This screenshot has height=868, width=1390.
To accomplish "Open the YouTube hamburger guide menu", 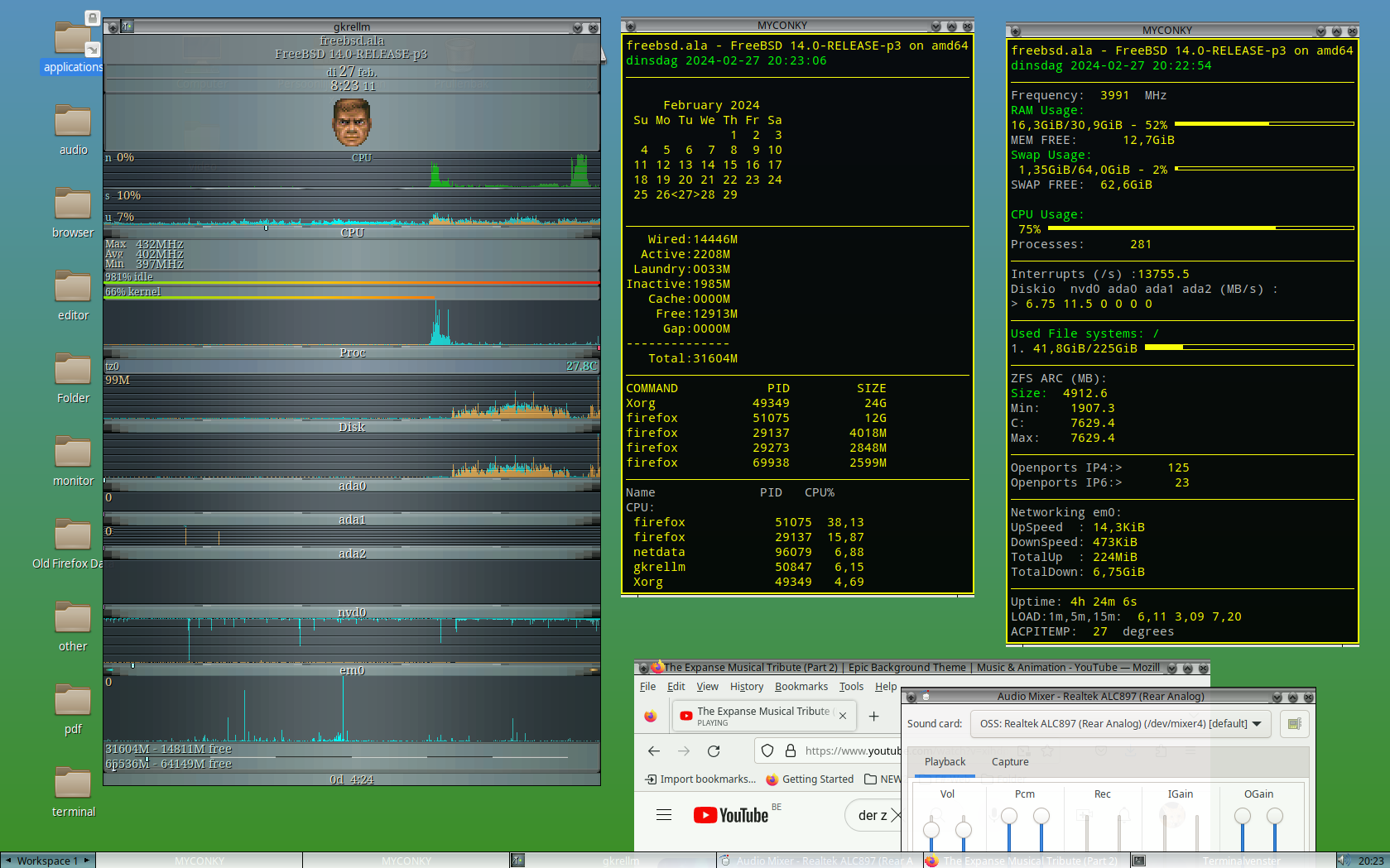I will [x=664, y=815].
